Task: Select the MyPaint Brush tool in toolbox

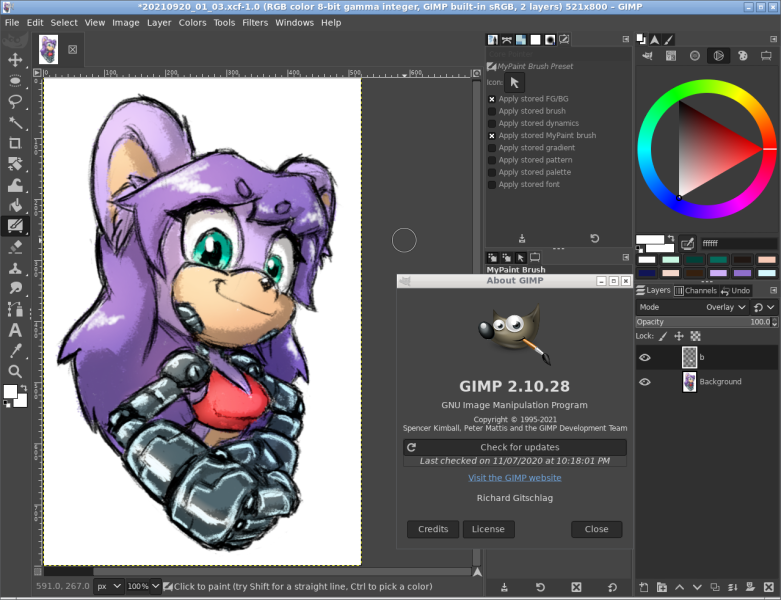Action: click(15, 226)
